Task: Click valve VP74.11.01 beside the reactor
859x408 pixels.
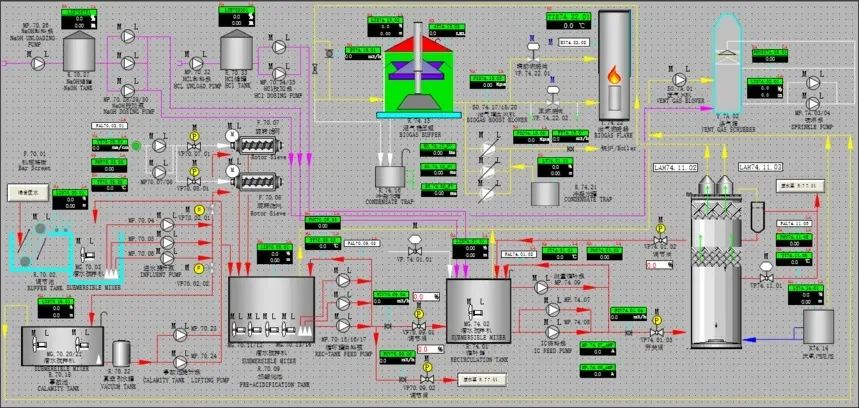Action: coord(766,272)
